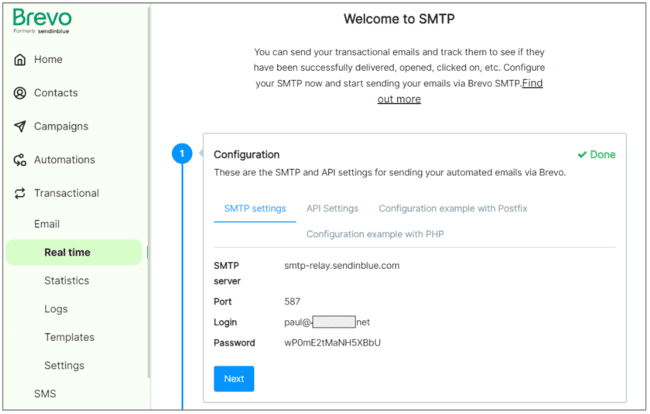The width and height of the screenshot is (650, 414).
Task: Click the SMTP server value smtp-relay.sendinblue.com
Action: coord(342,266)
